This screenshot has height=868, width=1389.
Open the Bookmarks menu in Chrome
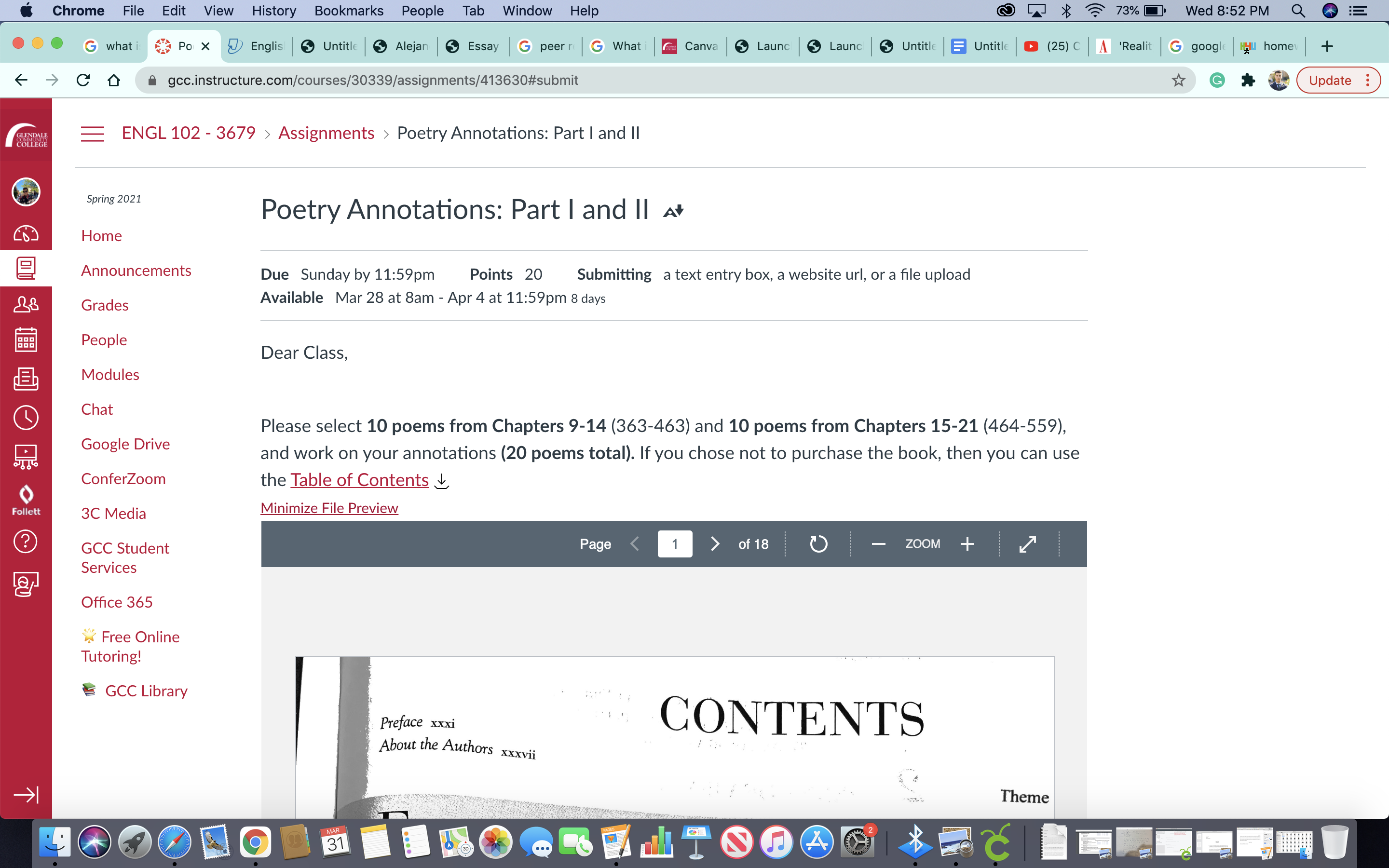tap(348, 10)
